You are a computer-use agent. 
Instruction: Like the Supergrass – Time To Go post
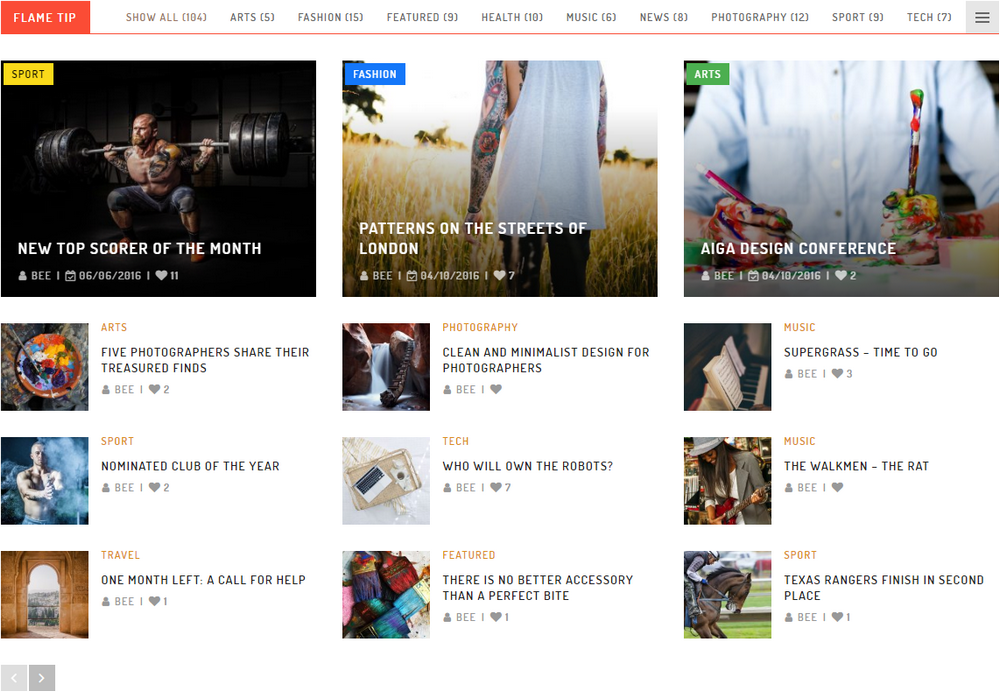tap(837, 374)
